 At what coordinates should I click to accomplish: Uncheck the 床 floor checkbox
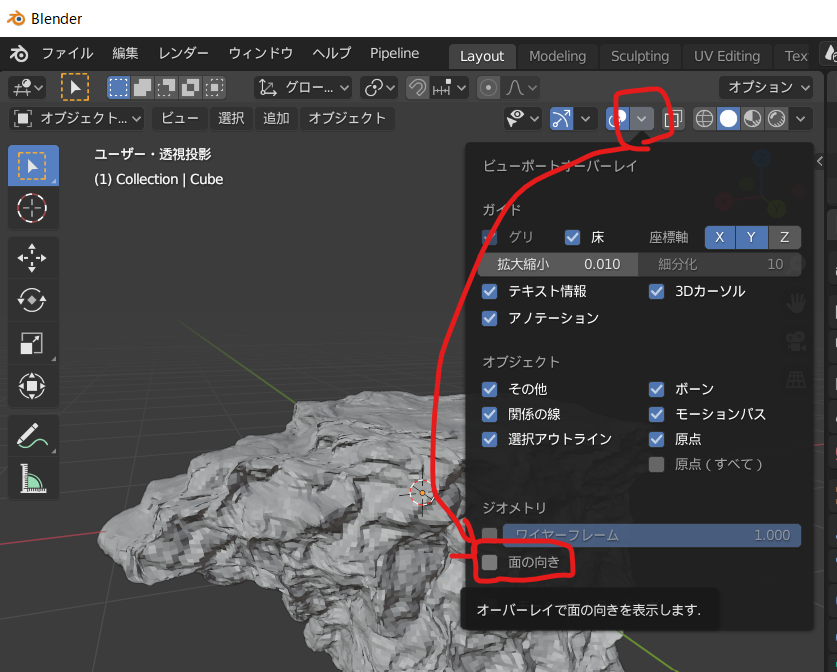point(573,237)
